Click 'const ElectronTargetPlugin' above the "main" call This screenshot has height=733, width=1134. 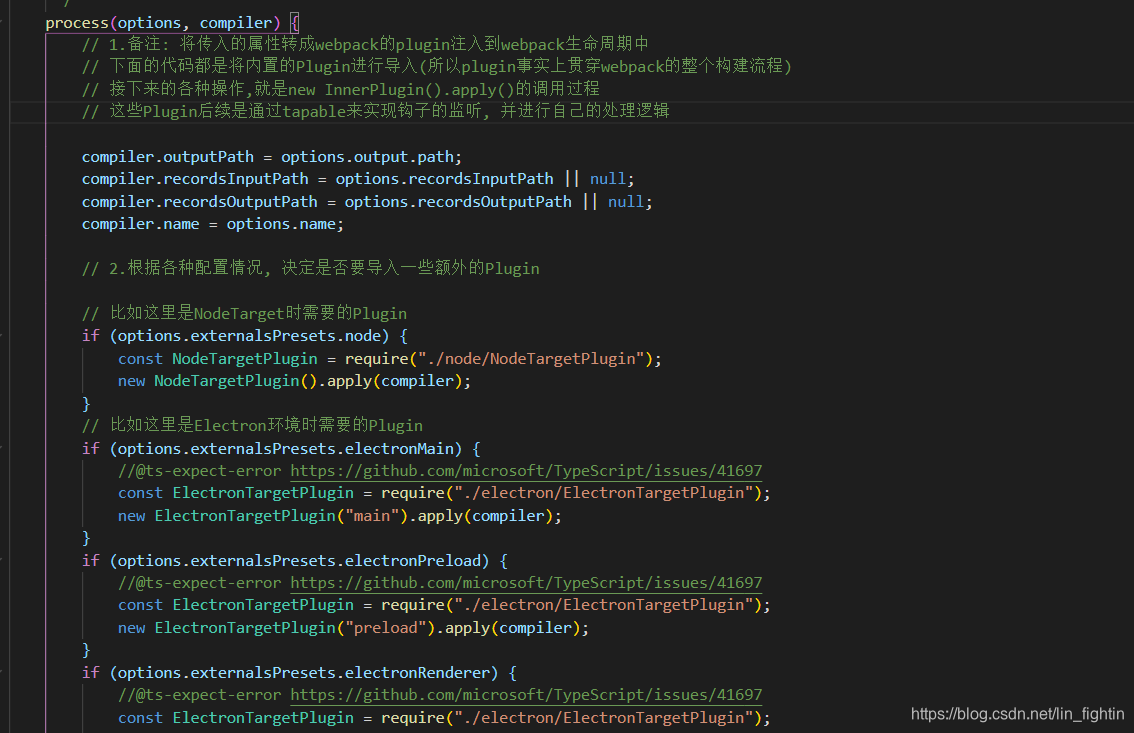click(236, 493)
